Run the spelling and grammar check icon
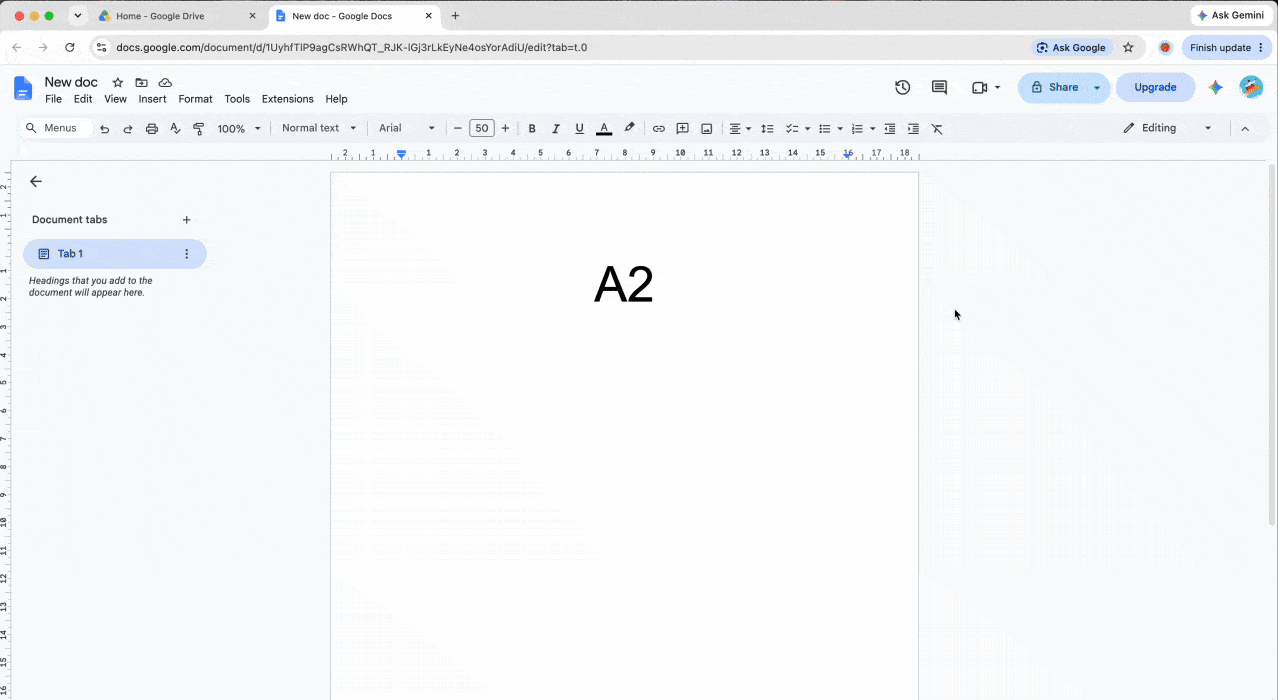The image size is (1280, 700). [175, 129]
